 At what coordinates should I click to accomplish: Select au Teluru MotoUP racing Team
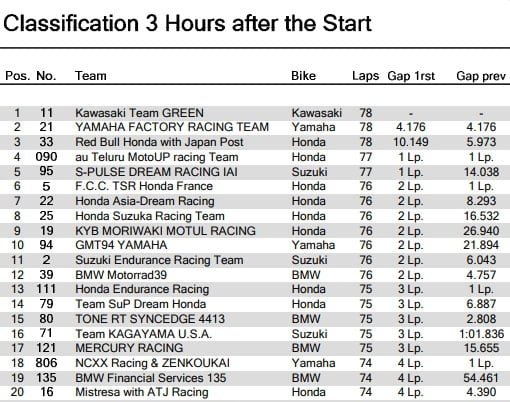[x=157, y=157]
